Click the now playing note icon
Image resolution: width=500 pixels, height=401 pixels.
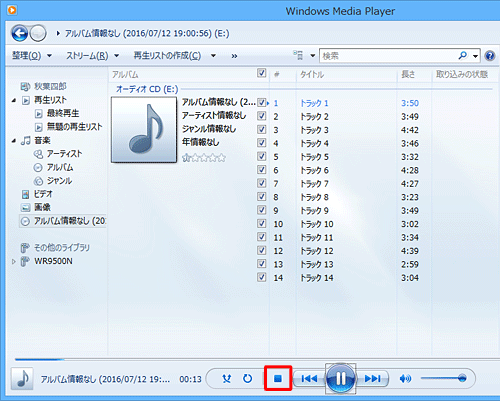coord(22,379)
